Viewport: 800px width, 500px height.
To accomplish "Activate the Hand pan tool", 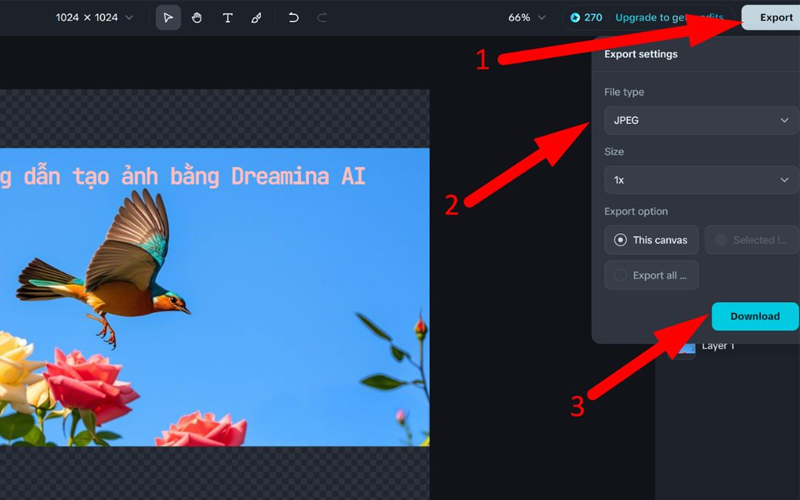I will [x=197, y=18].
